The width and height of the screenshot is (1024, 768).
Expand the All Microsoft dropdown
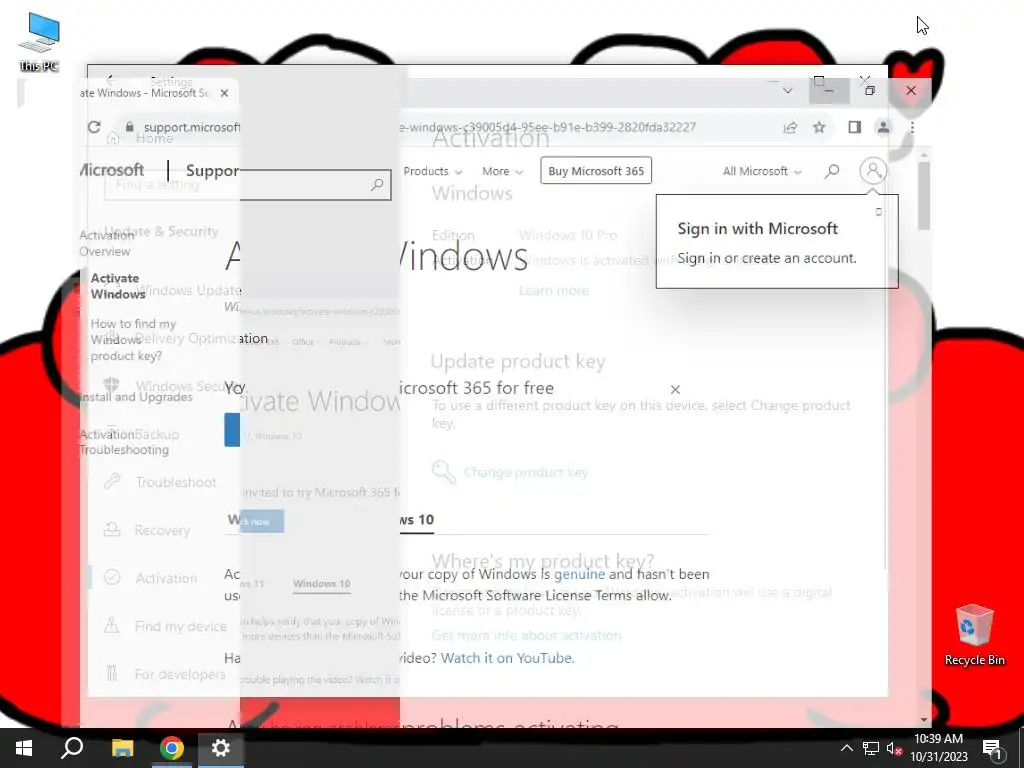point(761,171)
